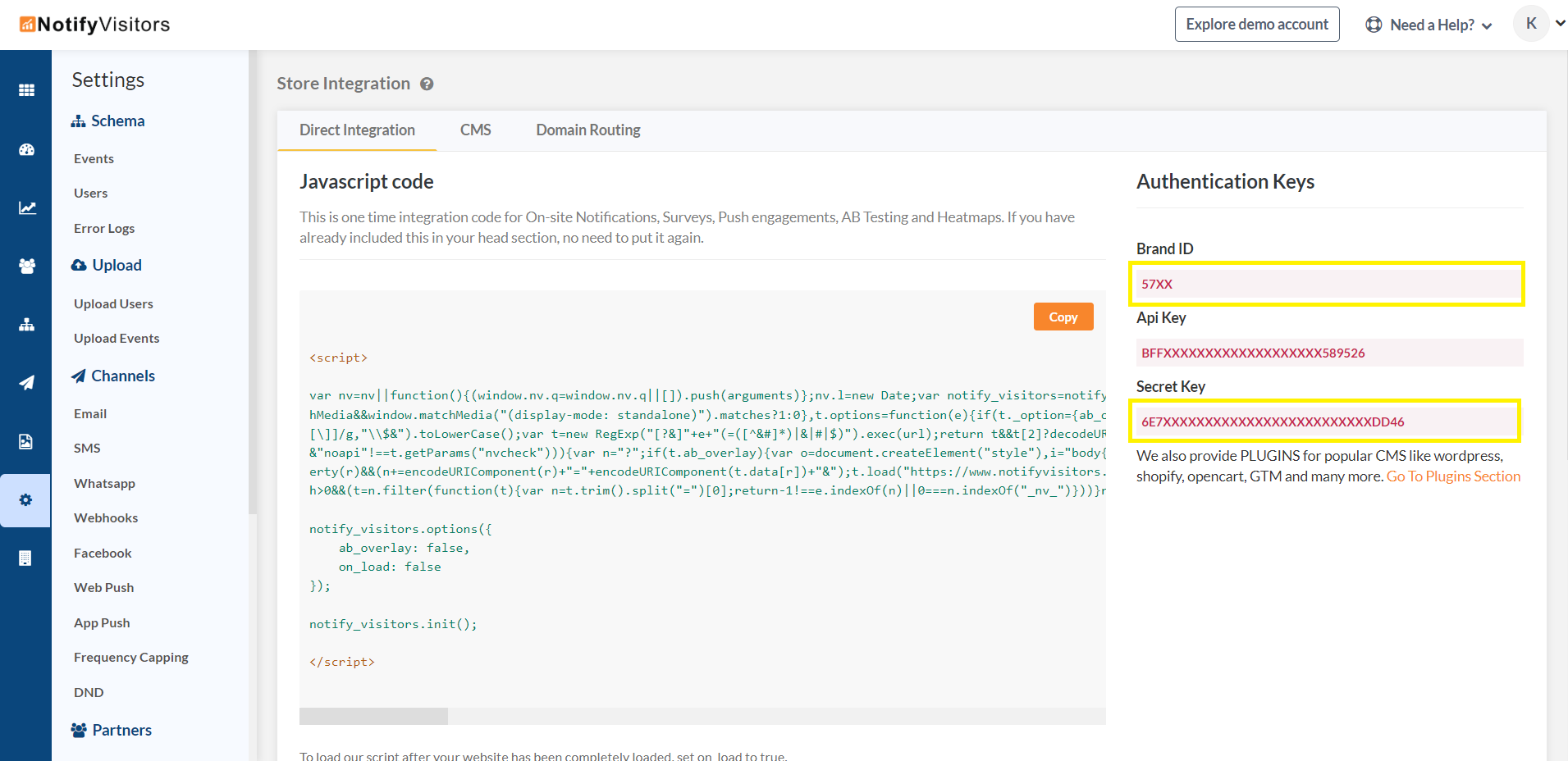Select the settings gear sidebar icon
The width and height of the screenshot is (1568, 761).
25,500
